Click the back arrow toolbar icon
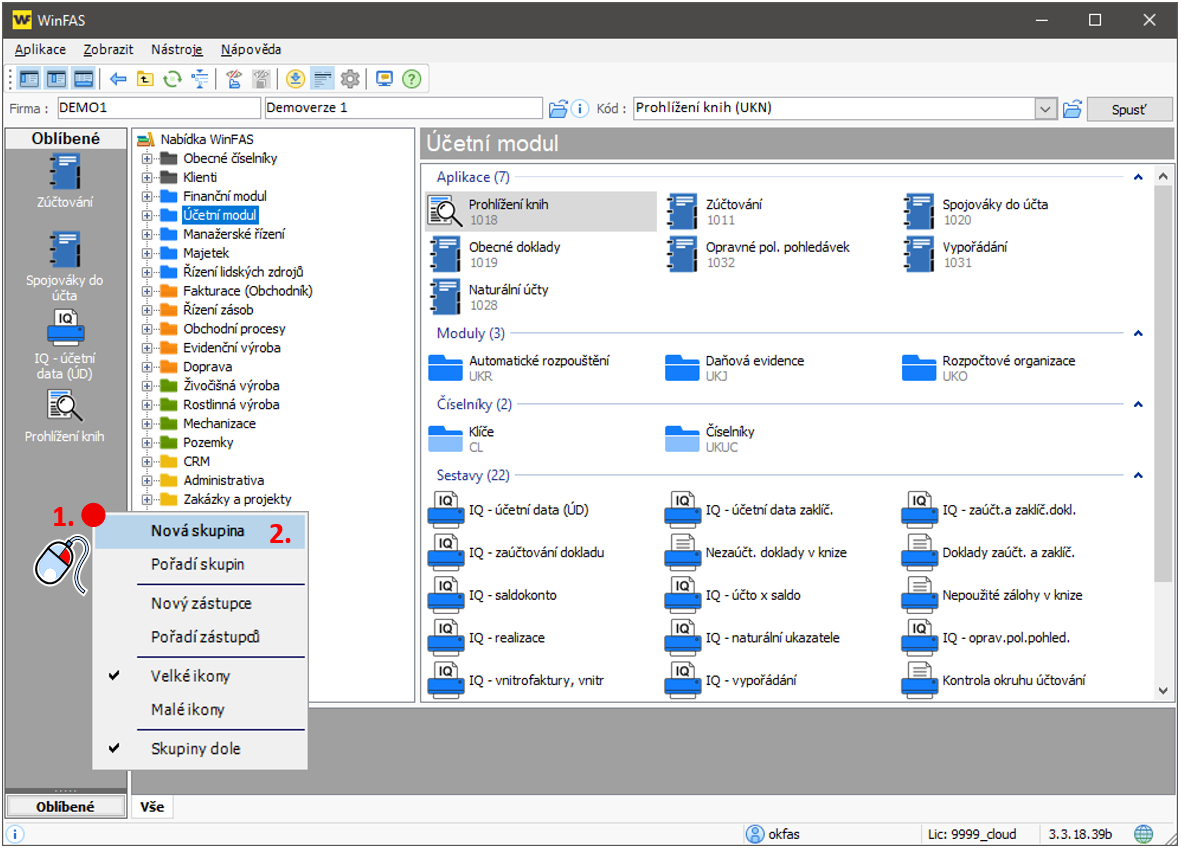 point(118,79)
